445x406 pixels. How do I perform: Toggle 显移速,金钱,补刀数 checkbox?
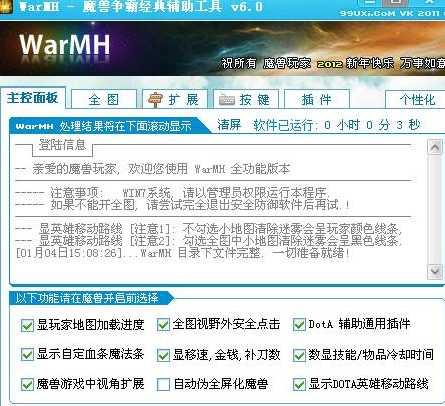click(x=163, y=355)
